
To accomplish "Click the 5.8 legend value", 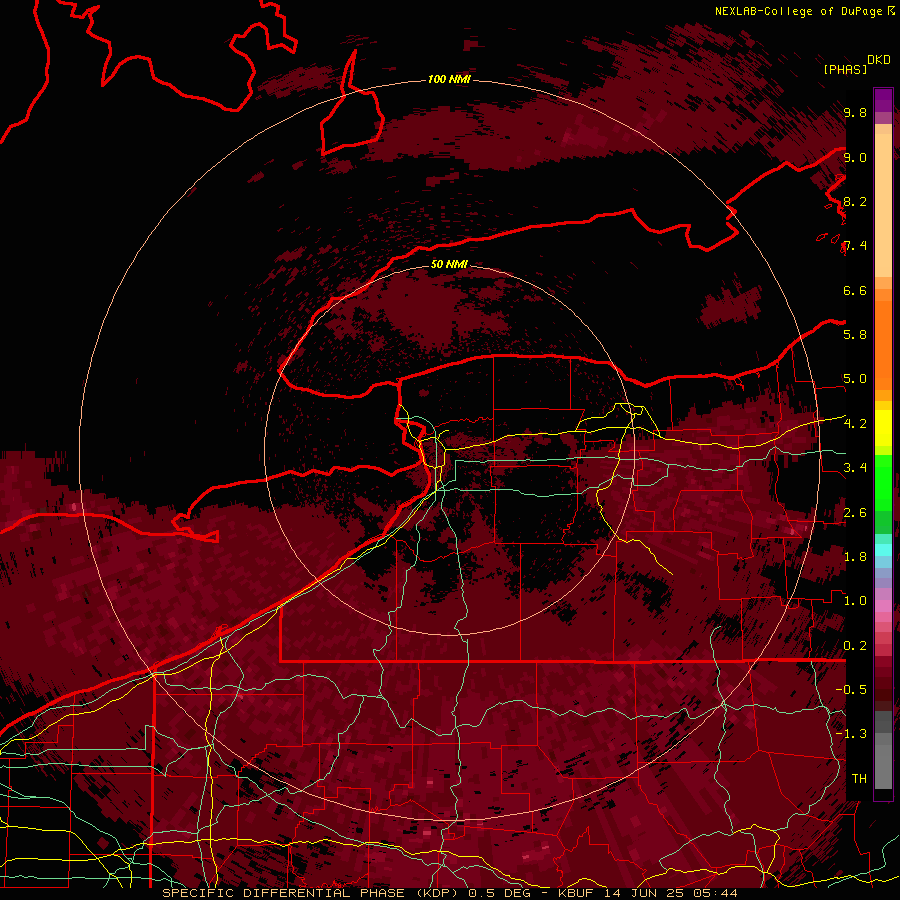I will 855,335.
